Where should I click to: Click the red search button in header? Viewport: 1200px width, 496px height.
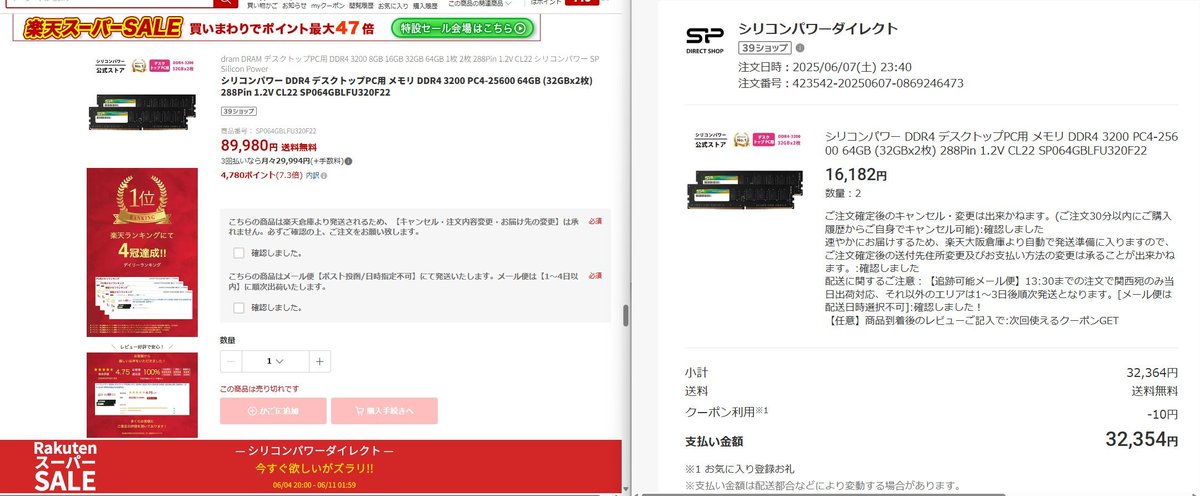(228, 3)
